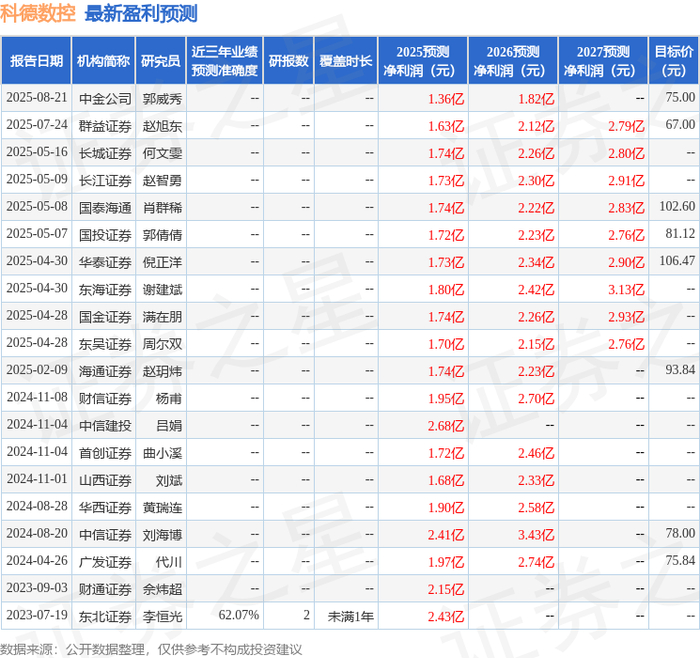Select the 研究员 column header
This screenshot has height=658, width=700.
(x=161, y=61)
